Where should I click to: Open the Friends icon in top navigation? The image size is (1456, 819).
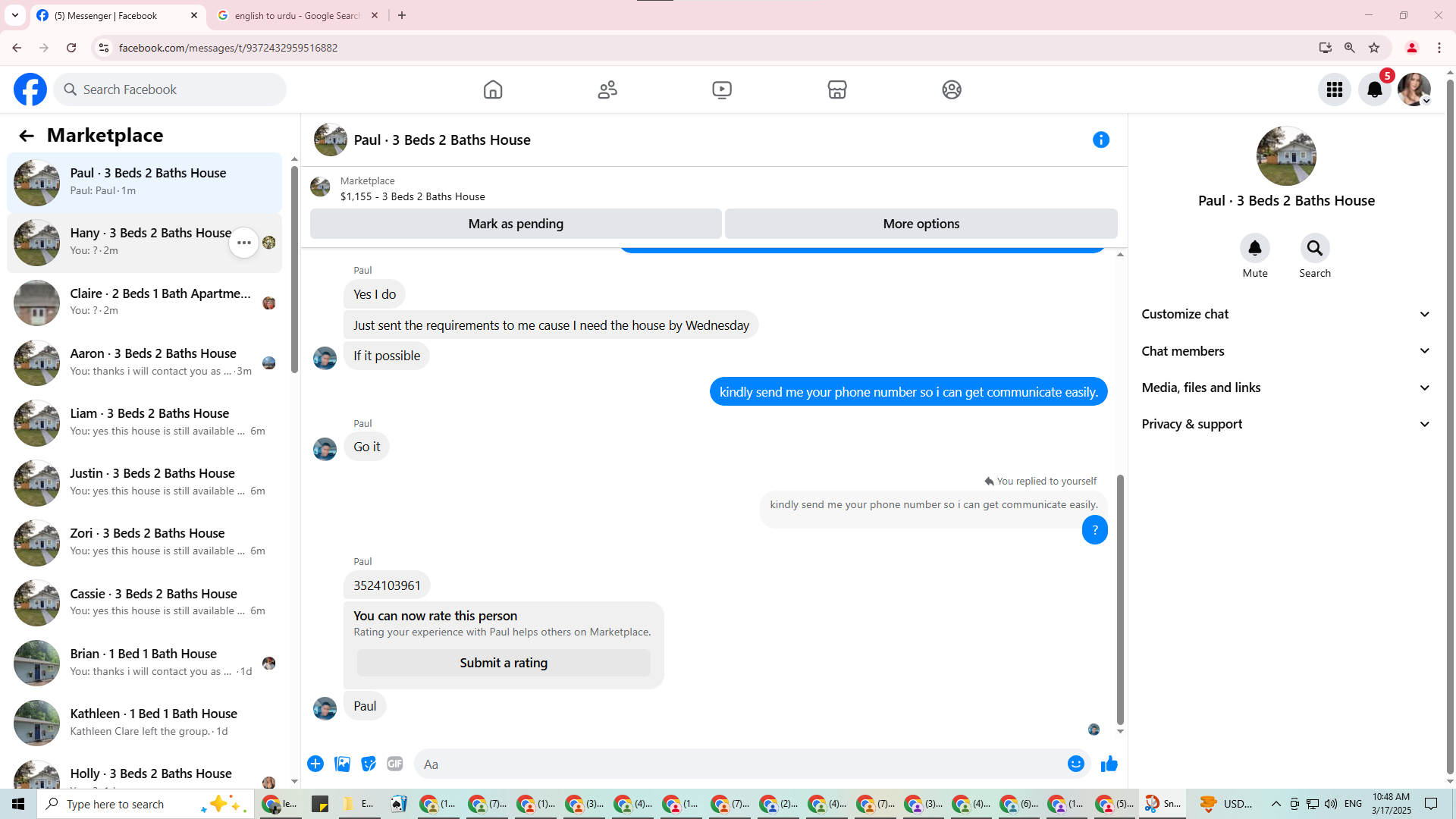607,89
